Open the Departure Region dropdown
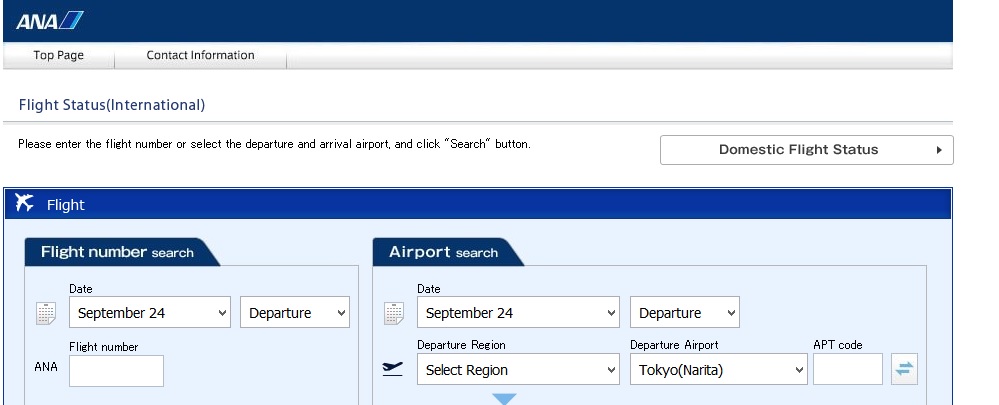Screen dimensions: 999x405 tap(518, 370)
